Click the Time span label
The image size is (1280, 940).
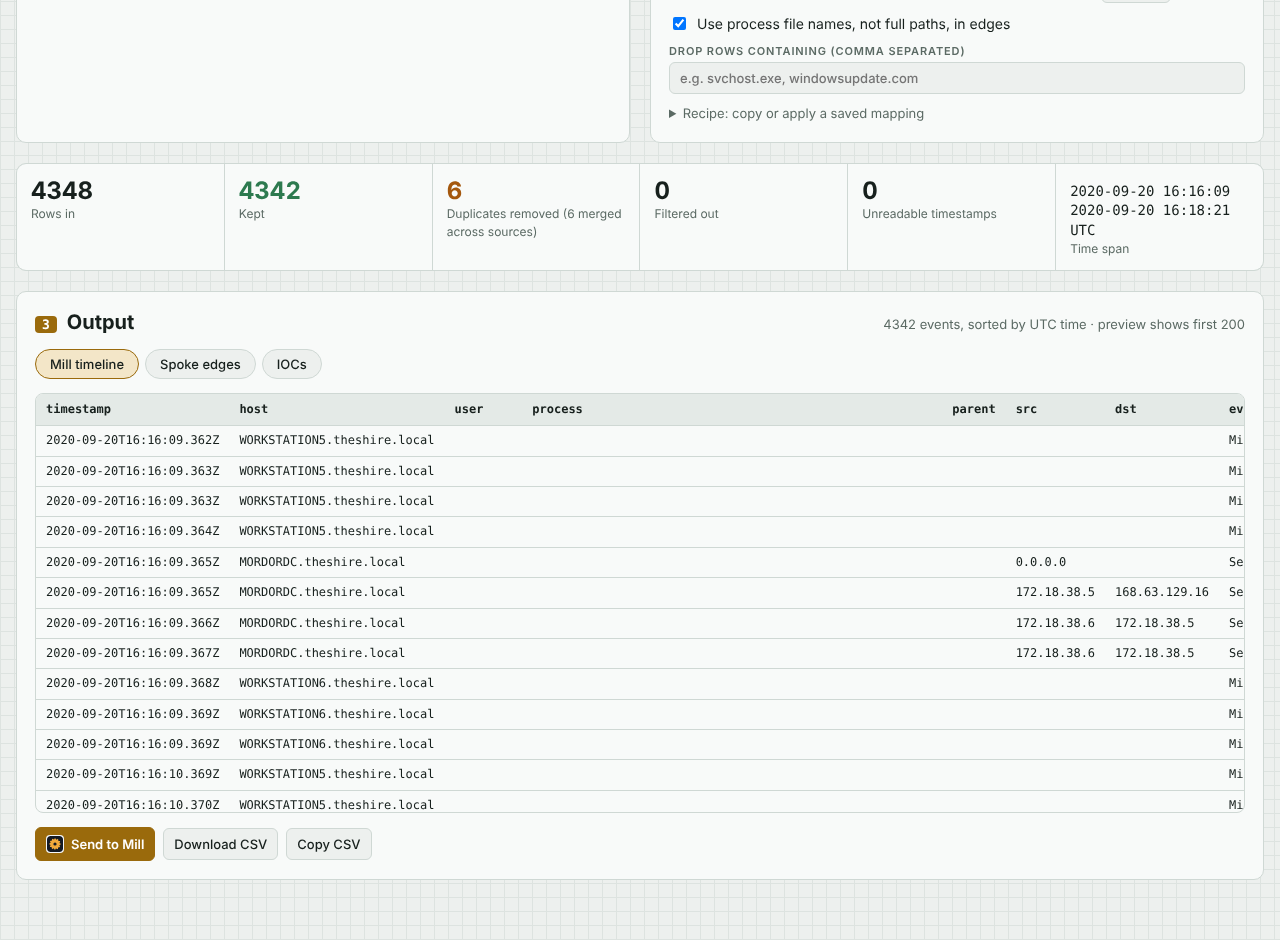1100,249
